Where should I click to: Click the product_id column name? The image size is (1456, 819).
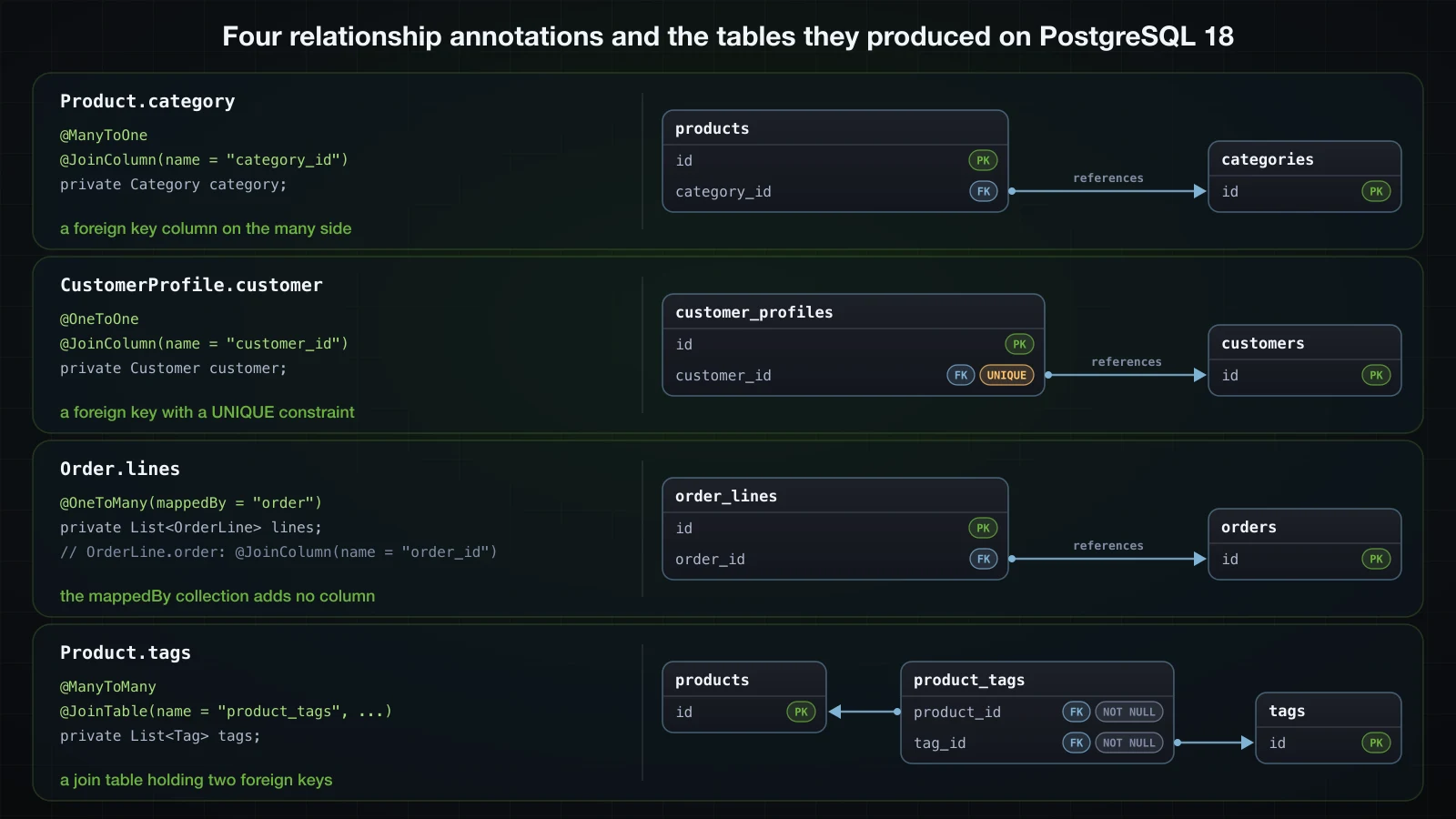click(957, 713)
